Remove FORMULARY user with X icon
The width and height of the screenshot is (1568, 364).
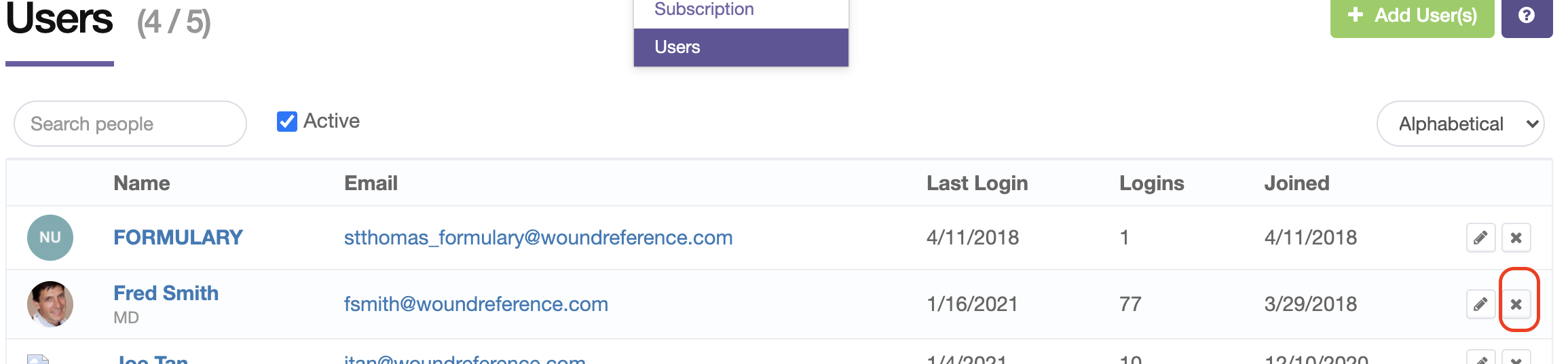tap(1516, 238)
